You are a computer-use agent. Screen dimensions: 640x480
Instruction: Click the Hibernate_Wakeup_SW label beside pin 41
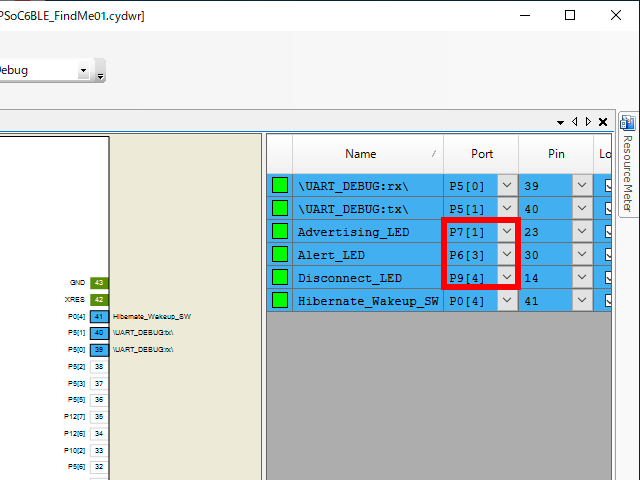(x=152, y=316)
